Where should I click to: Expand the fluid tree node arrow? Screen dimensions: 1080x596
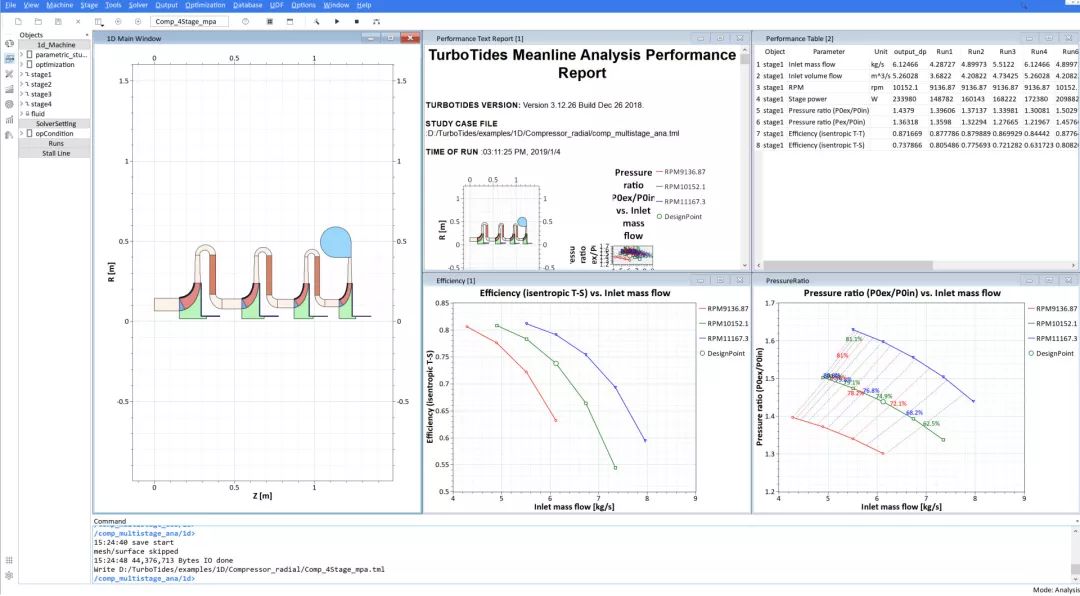pyautogui.click(x=21, y=114)
